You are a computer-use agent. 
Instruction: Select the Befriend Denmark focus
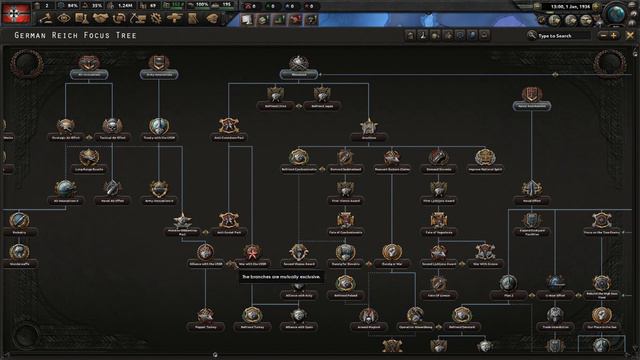coord(462,319)
